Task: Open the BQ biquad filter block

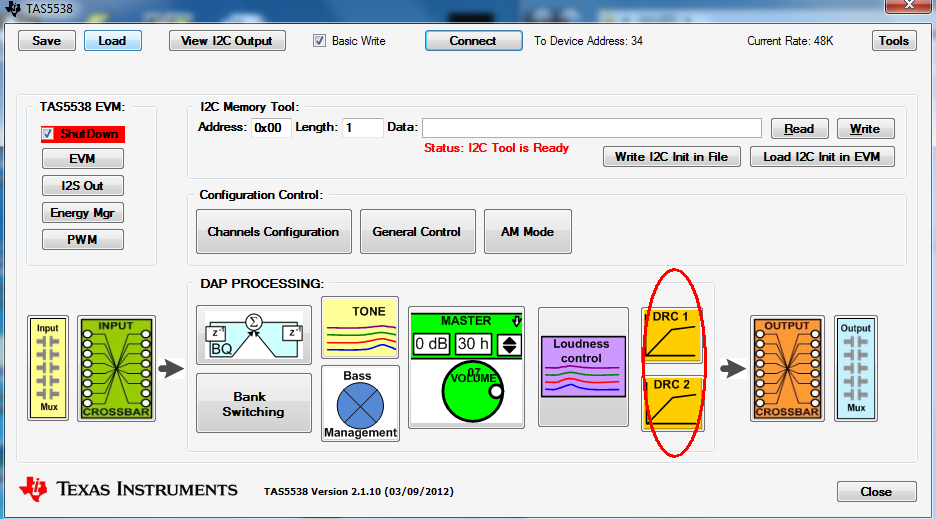Action: click(254, 335)
